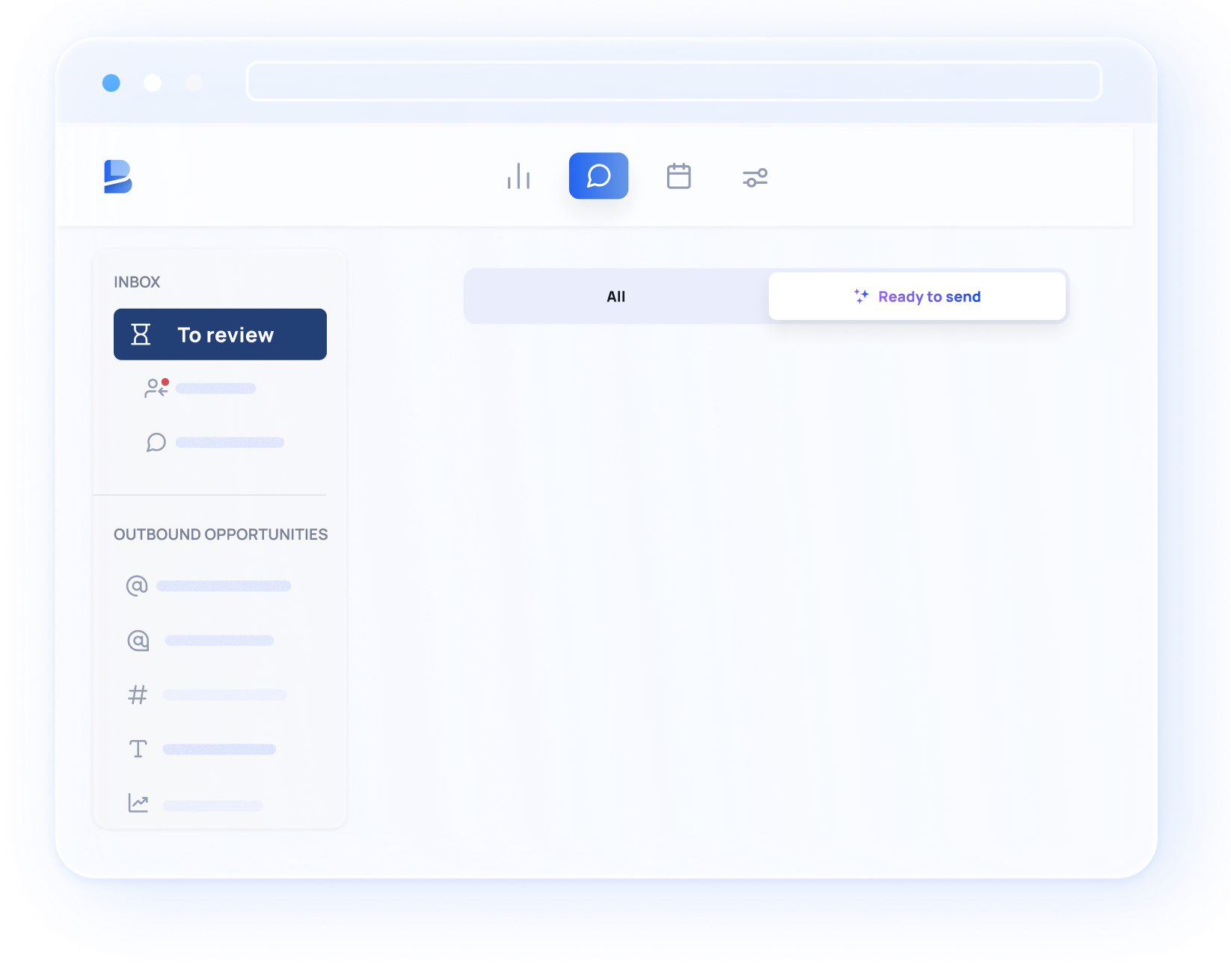Click the speech bubble icon in Inbox sidebar
The height and width of the screenshot is (980, 1231).
[156, 443]
